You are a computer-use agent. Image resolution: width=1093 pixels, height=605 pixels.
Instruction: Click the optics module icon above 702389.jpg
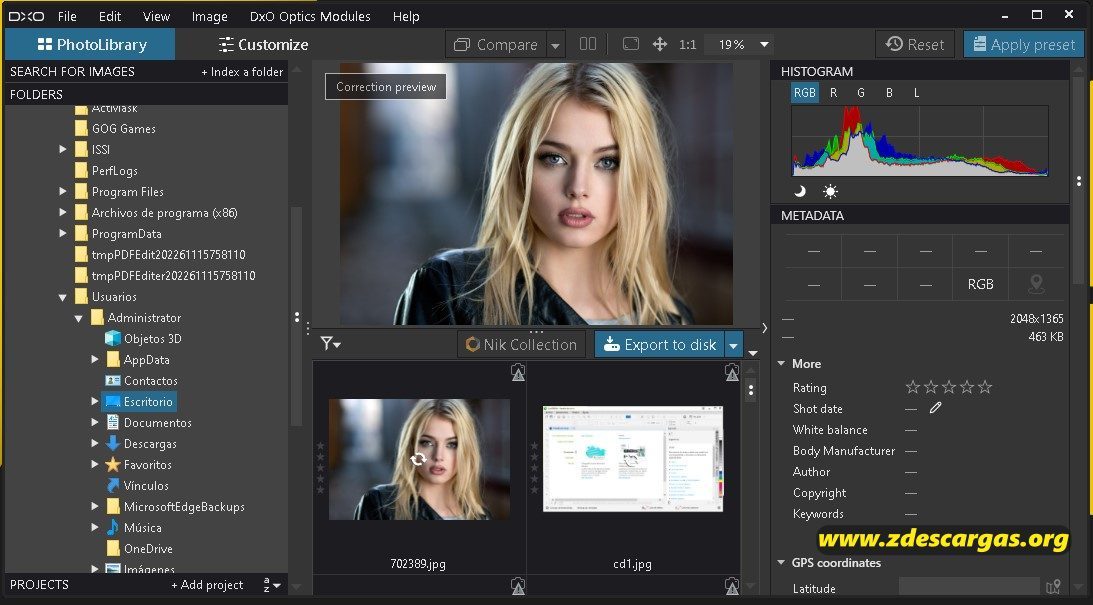point(518,372)
